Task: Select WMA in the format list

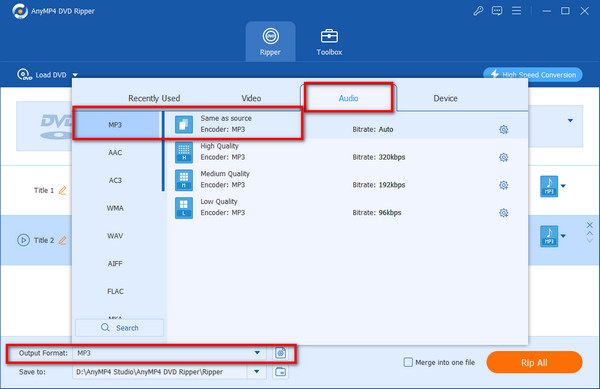Action: pyautogui.click(x=115, y=208)
